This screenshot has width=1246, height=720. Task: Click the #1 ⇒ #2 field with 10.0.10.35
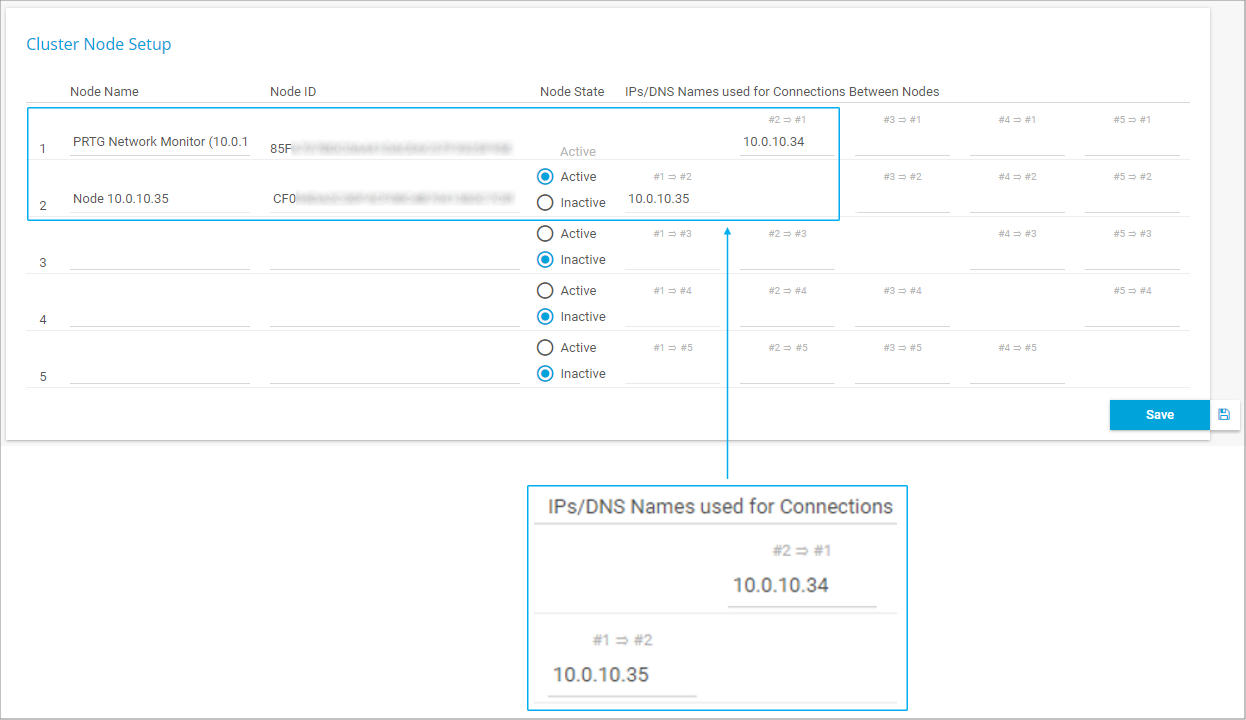pos(672,199)
